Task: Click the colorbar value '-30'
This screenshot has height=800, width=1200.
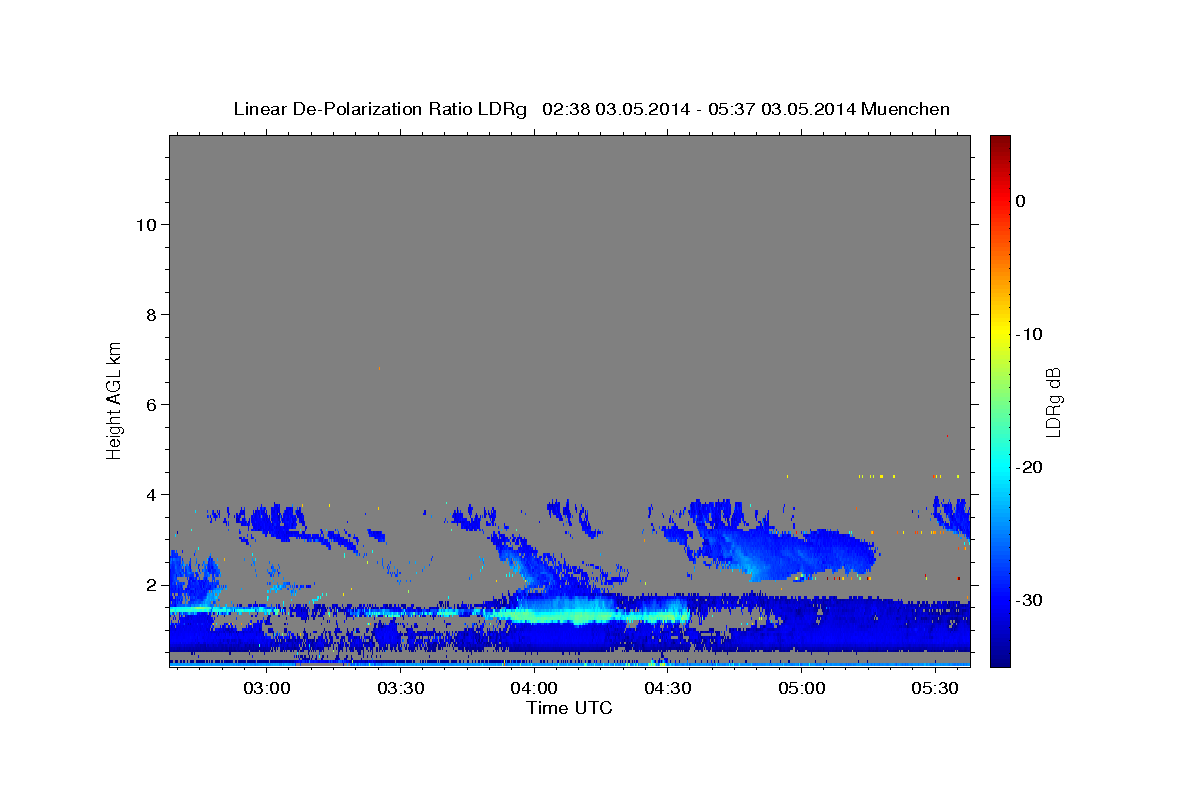Action: click(x=1029, y=600)
